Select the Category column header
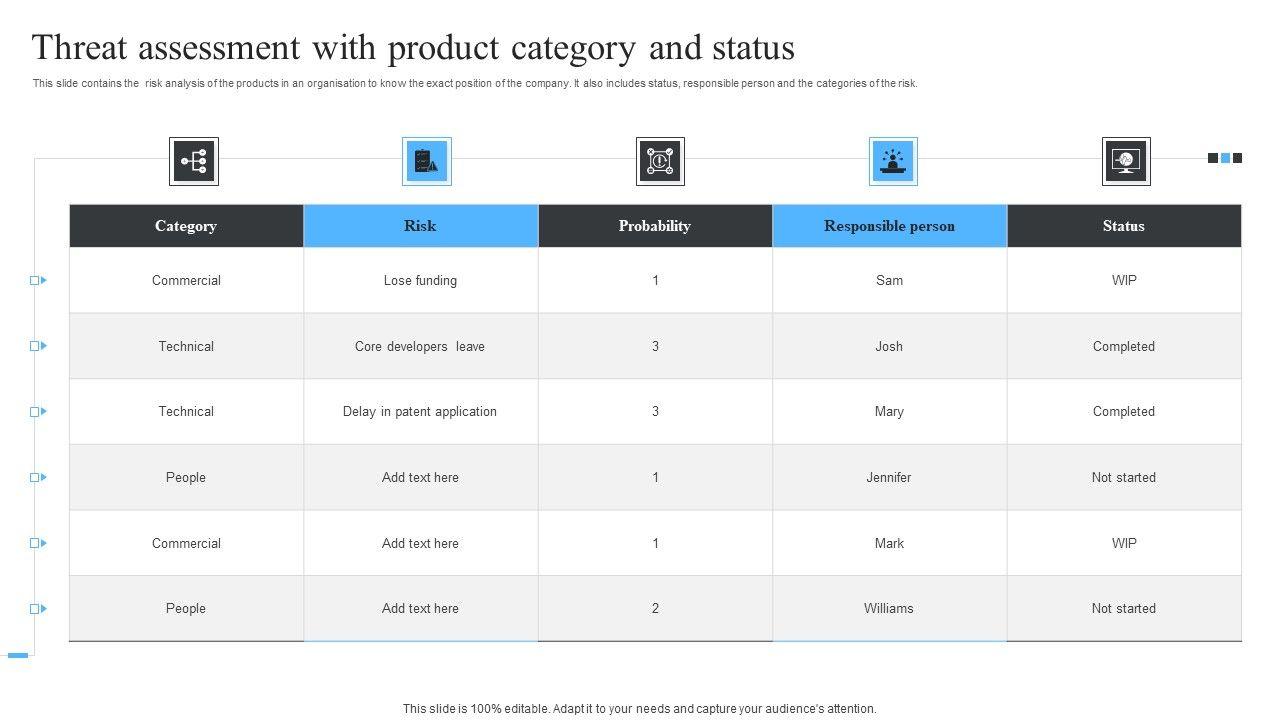The image size is (1280, 720). coord(186,226)
